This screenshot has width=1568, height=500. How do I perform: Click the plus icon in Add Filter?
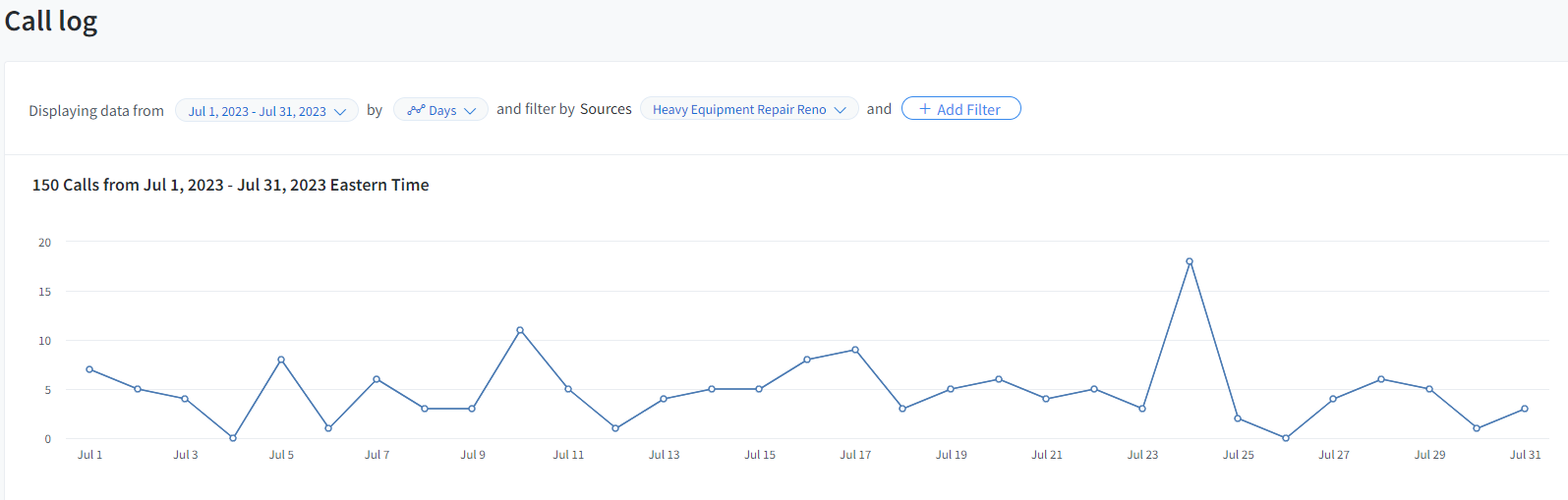coord(925,109)
